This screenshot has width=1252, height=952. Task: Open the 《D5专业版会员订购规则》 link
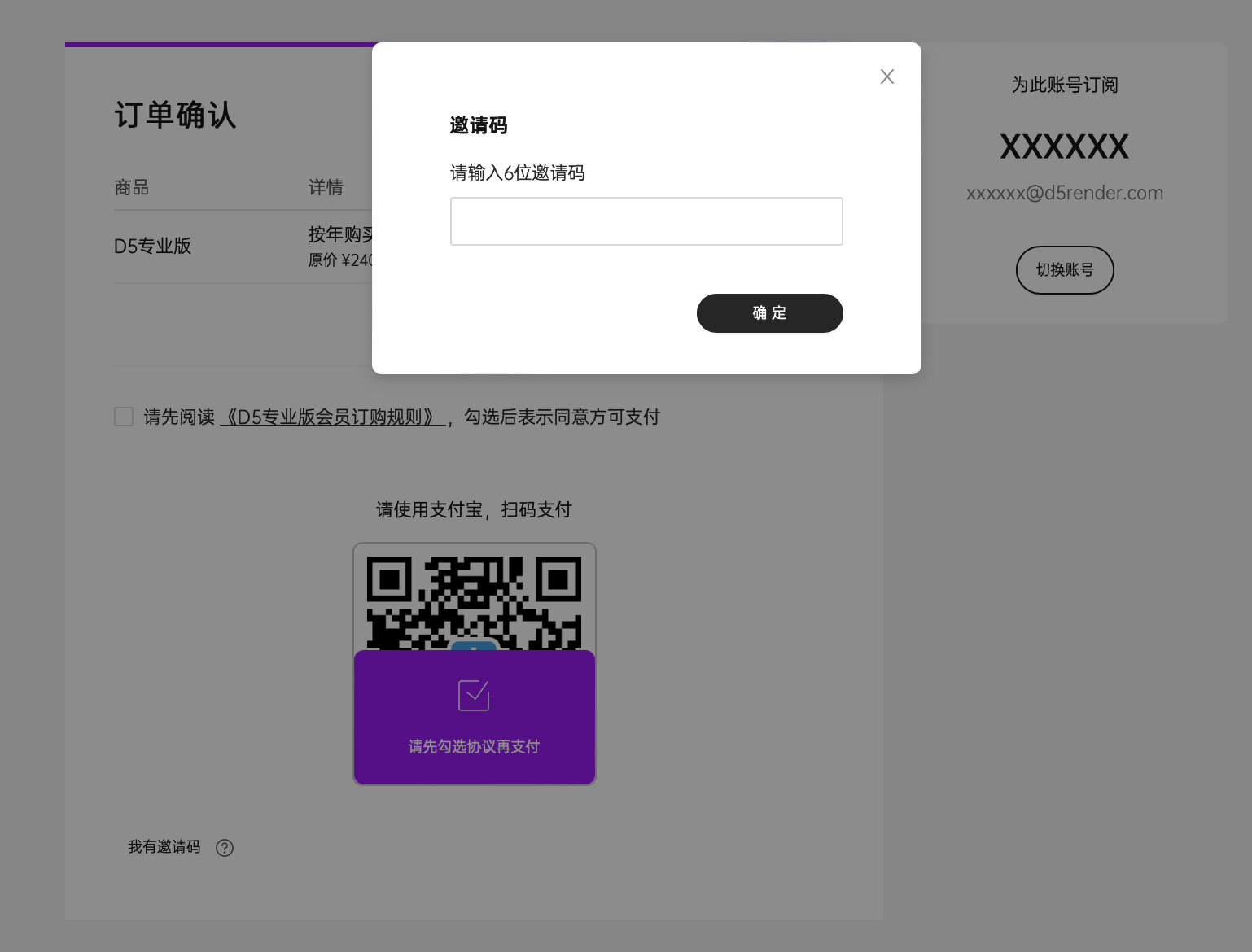point(332,417)
